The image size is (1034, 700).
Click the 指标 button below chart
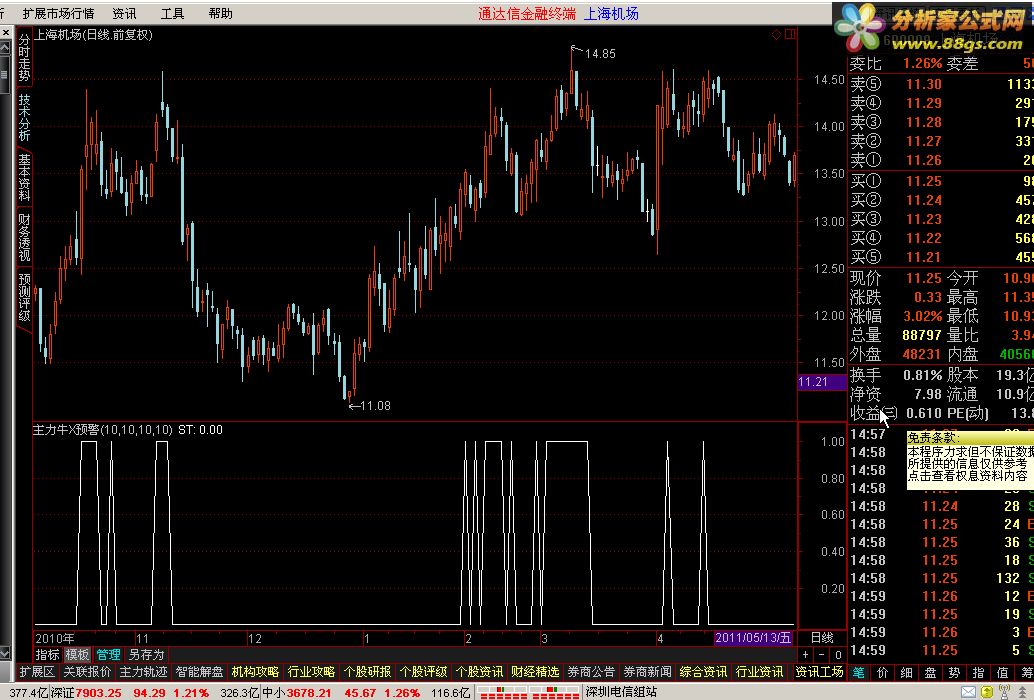point(47,655)
